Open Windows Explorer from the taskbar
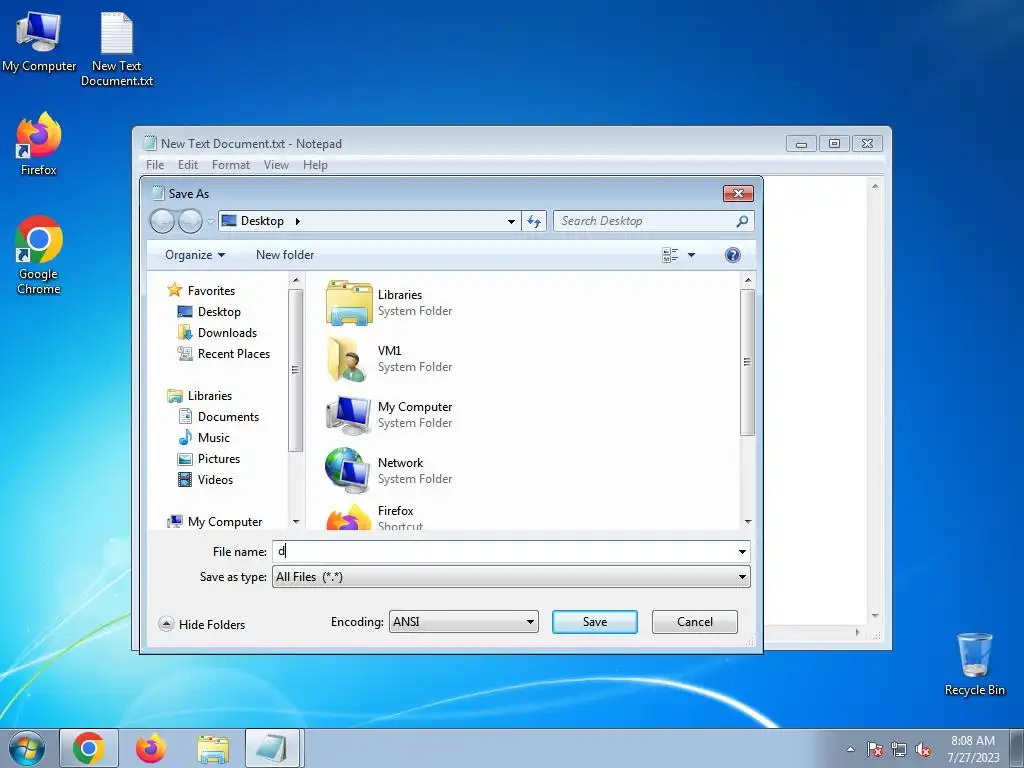The height and width of the screenshot is (768, 1024). coord(213,748)
